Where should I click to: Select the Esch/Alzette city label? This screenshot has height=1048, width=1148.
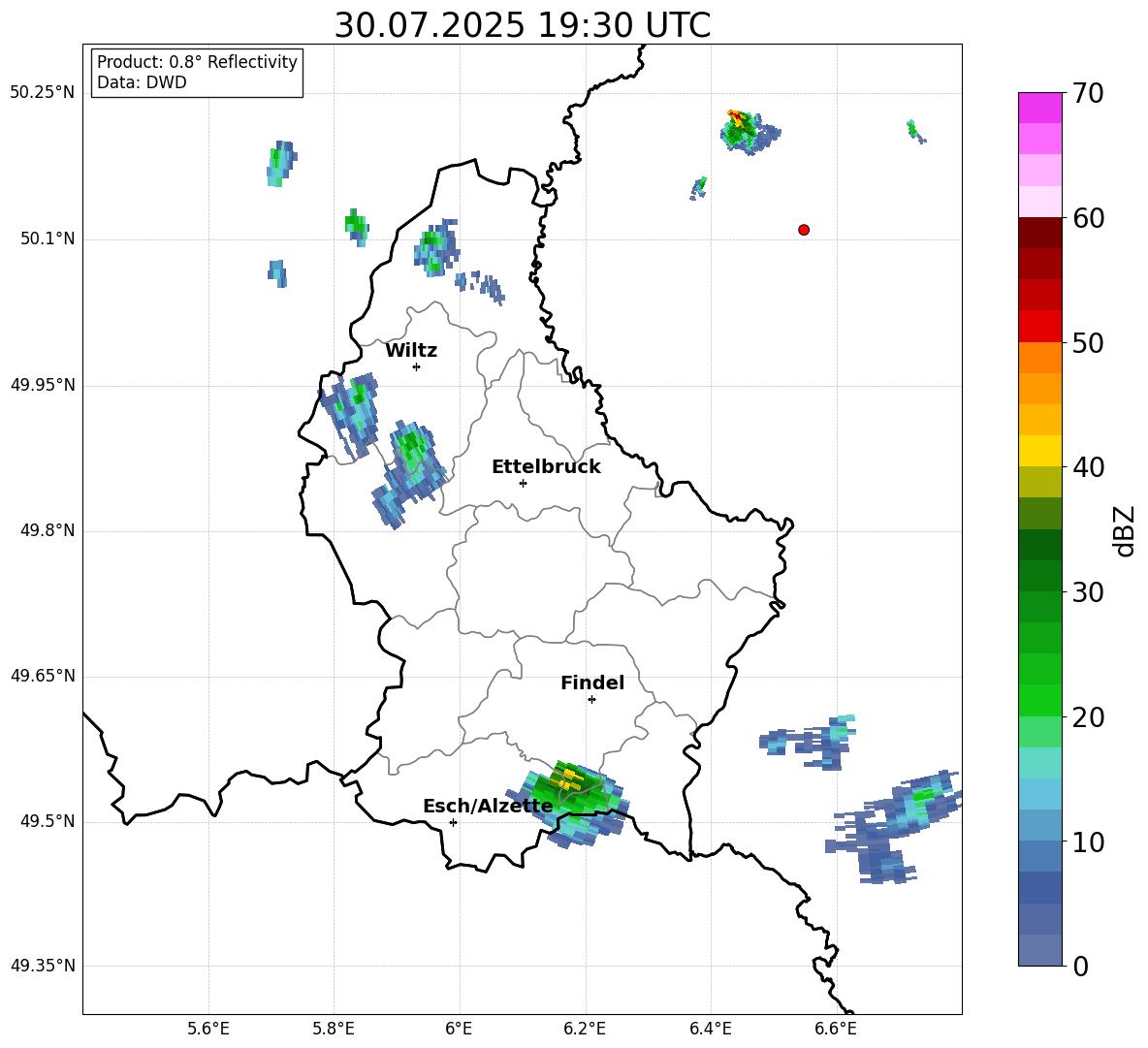488,807
